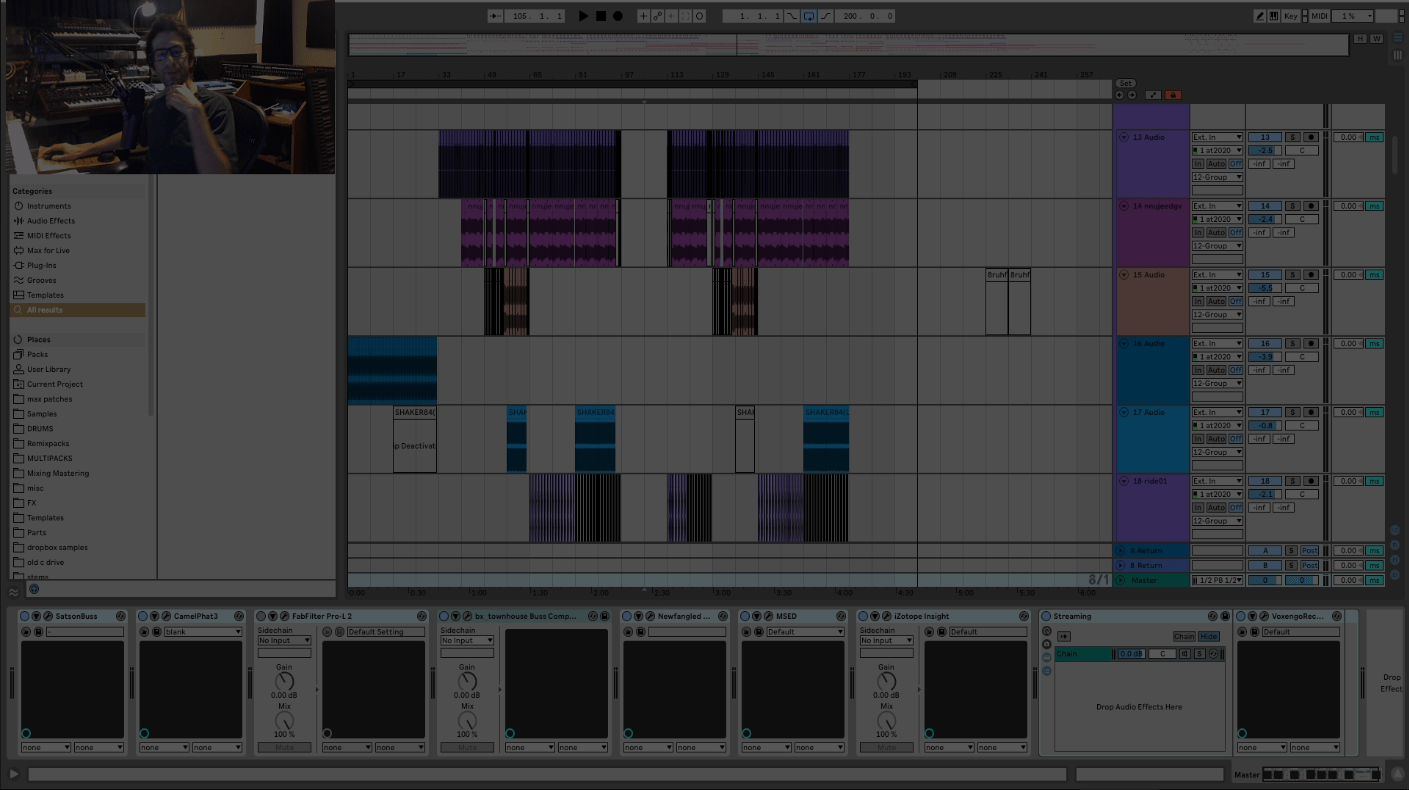Toggle the MSED device activator
The height and width of the screenshot is (790, 1409).
[745, 616]
